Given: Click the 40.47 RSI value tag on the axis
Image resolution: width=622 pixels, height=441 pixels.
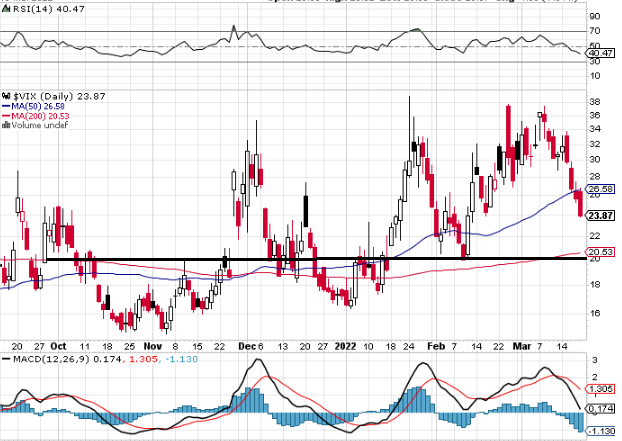Looking at the screenshot, I should coord(601,53).
